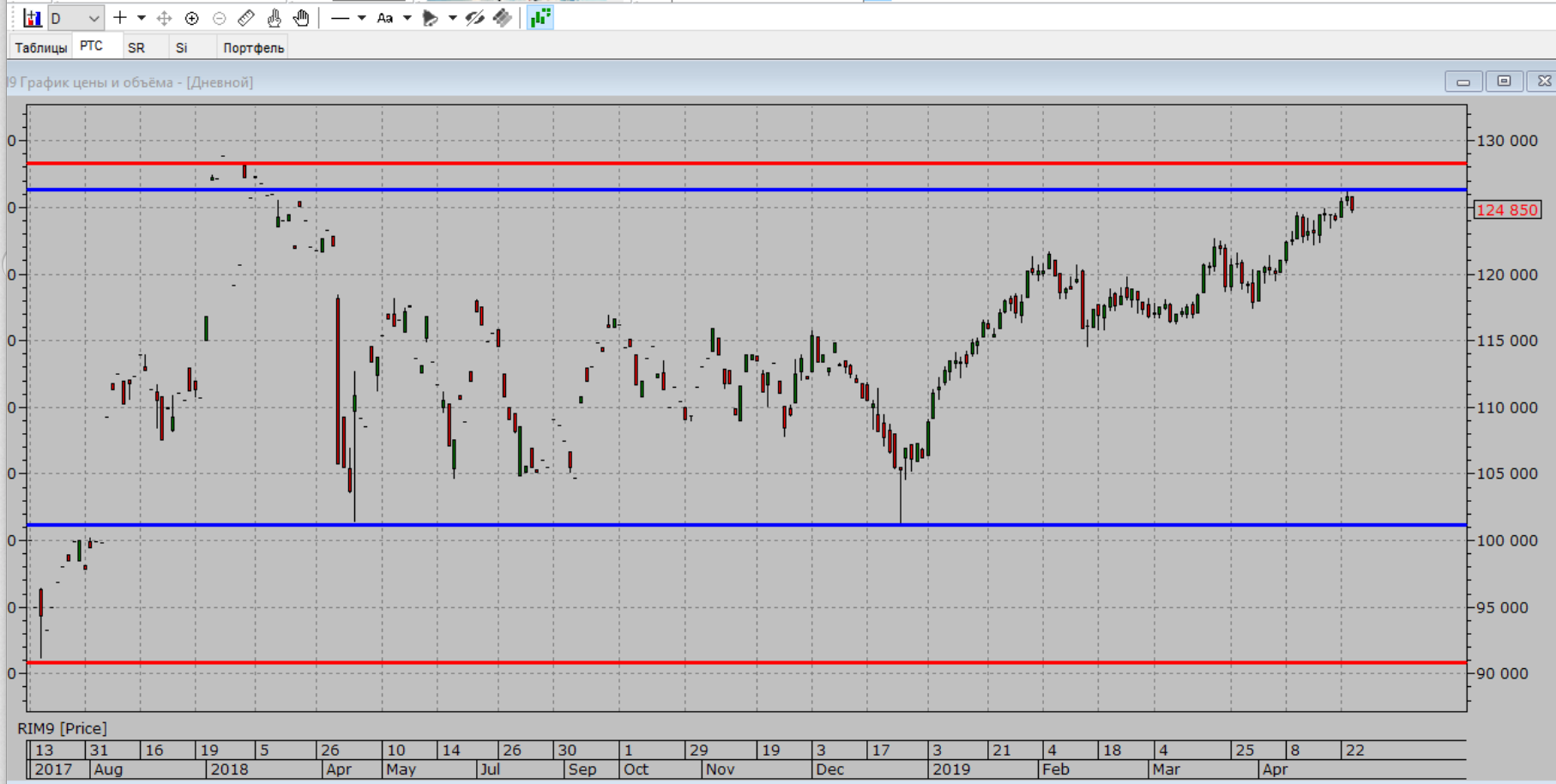Expand the crosshair cursor options arrow
The width and height of the screenshot is (1556, 784).
pyautogui.click(x=142, y=18)
